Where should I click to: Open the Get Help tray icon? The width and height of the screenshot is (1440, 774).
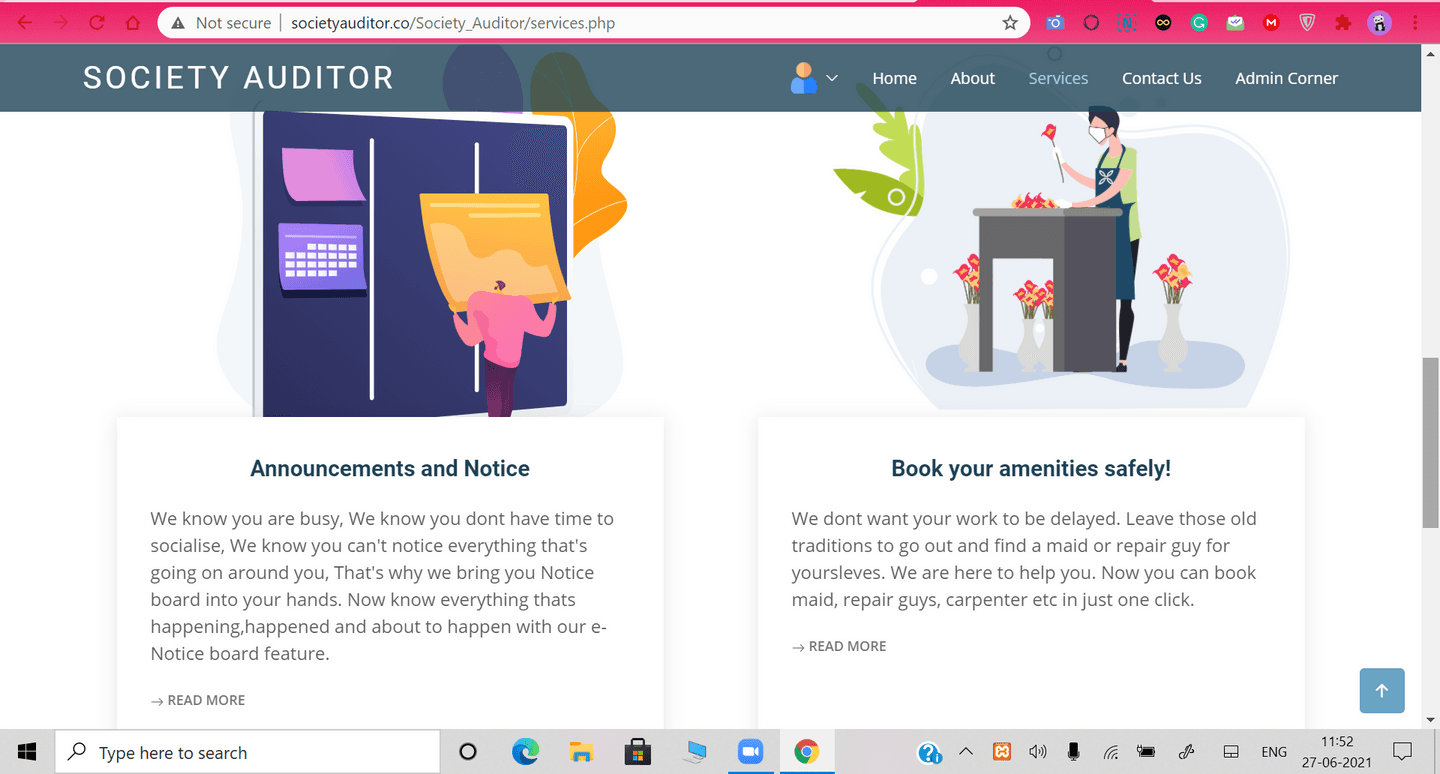point(929,752)
